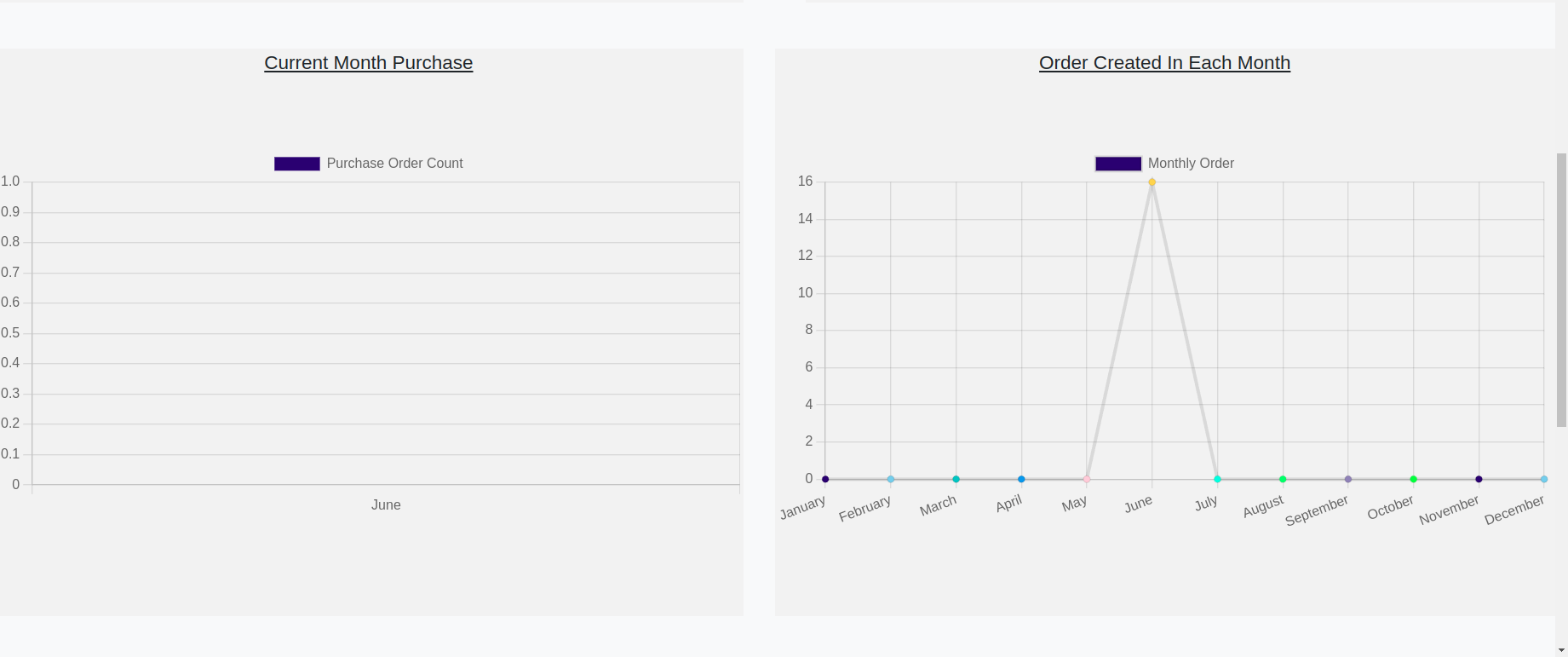The image size is (1568, 657).
Task: Click the August data point marker
Action: point(1283,479)
